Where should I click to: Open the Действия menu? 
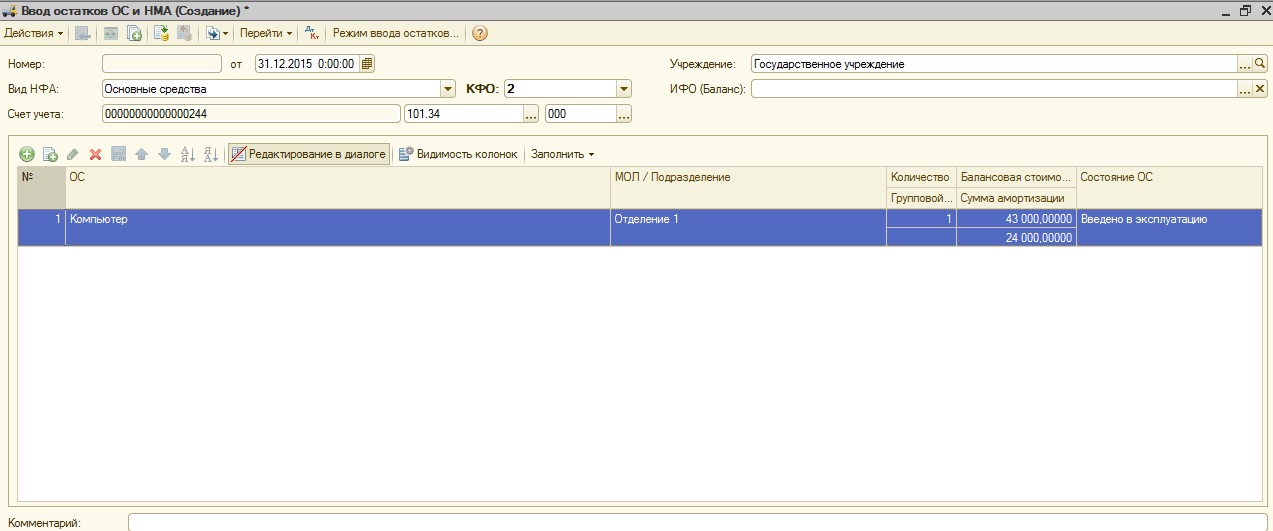33,33
